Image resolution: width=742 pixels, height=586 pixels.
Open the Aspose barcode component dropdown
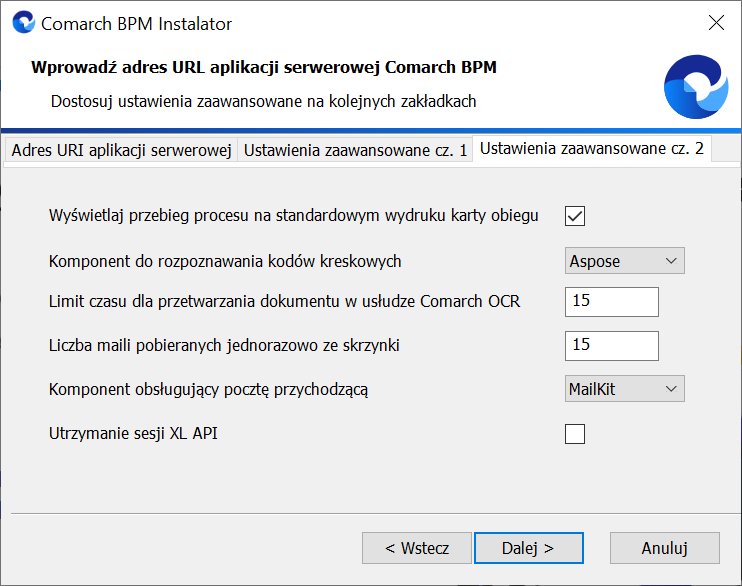(x=625, y=261)
